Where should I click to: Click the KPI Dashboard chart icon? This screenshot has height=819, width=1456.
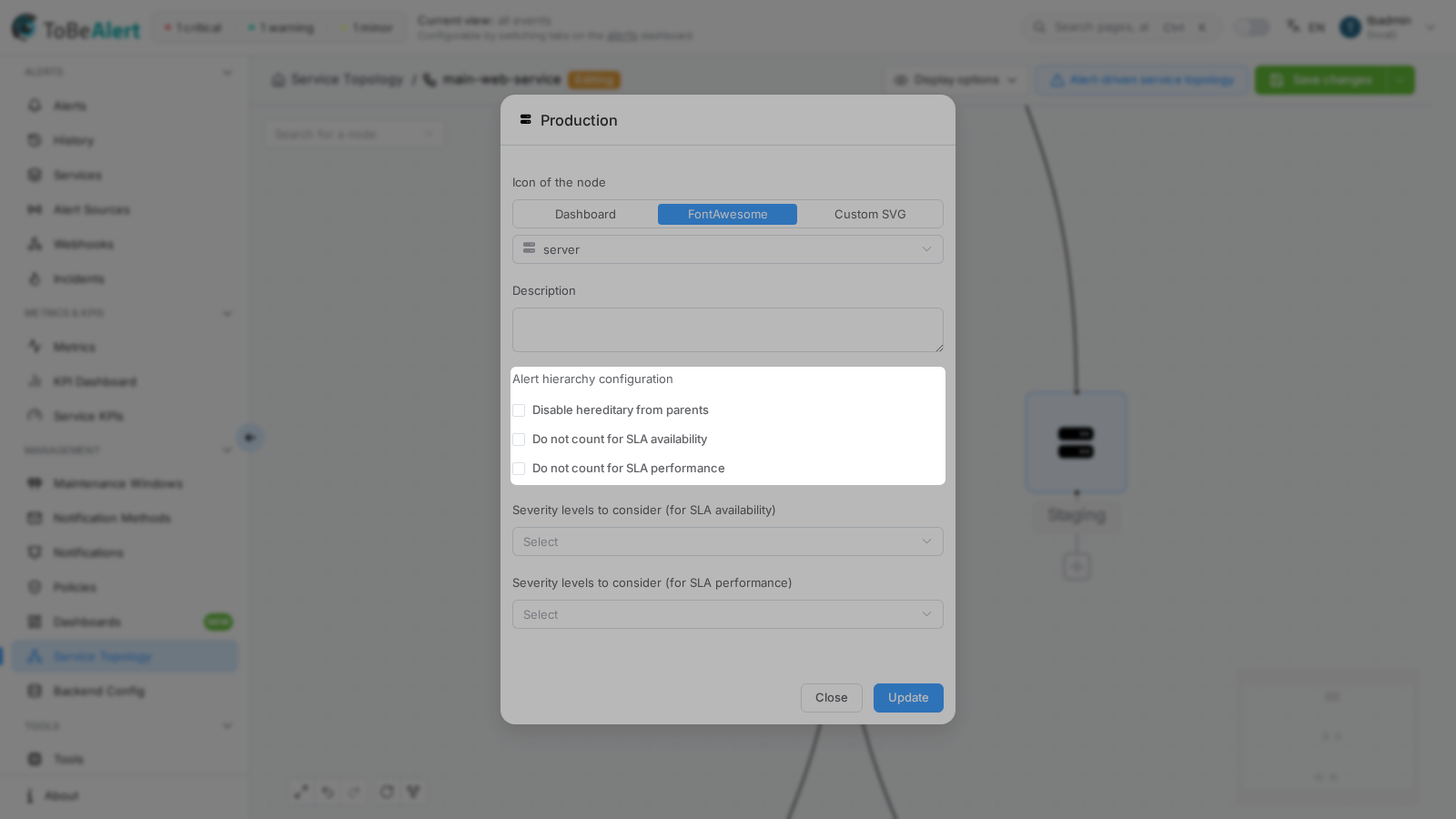tap(35, 381)
